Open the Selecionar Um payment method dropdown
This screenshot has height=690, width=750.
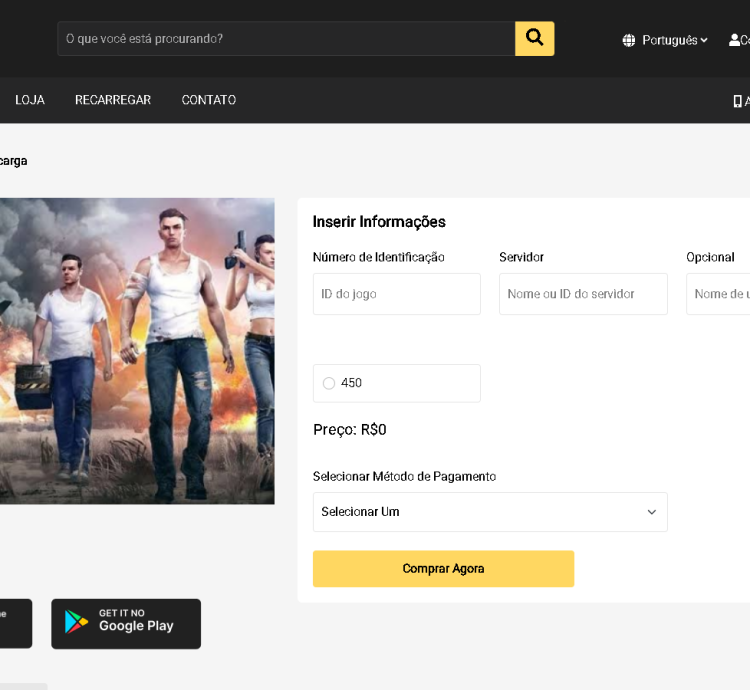pos(489,512)
